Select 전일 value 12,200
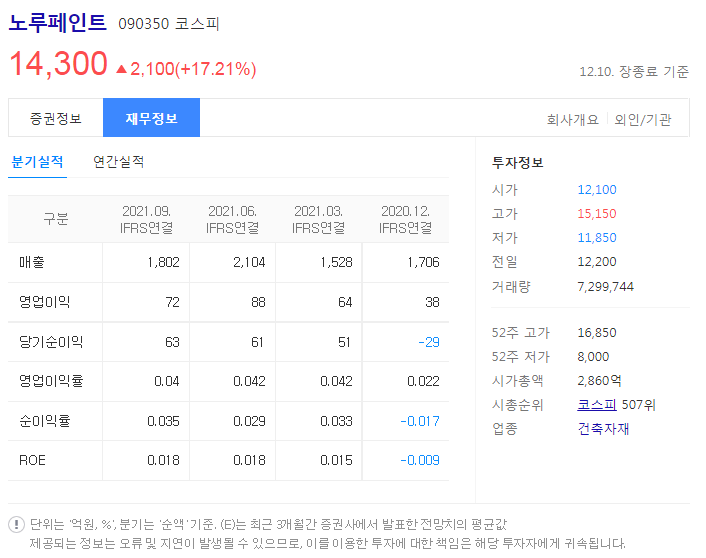The height and width of the screenshot is (558, 706). (597, 262)
